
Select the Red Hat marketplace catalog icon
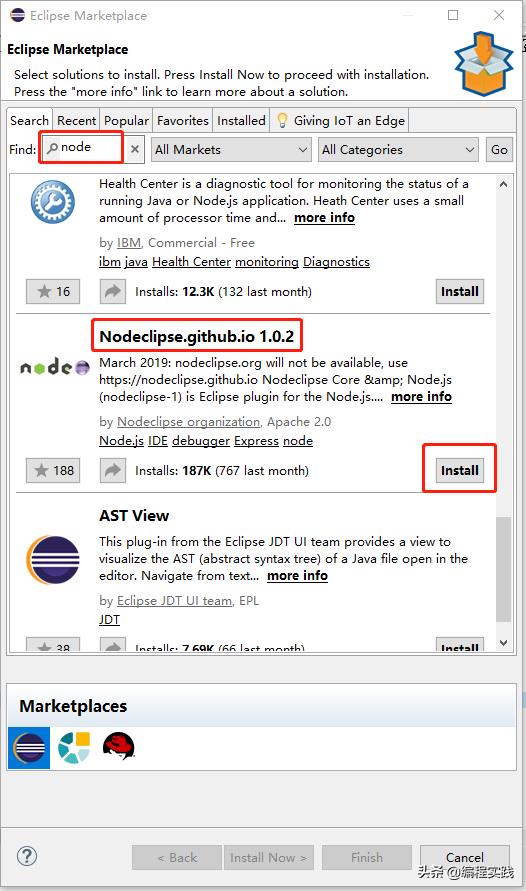tap(119, 746)
